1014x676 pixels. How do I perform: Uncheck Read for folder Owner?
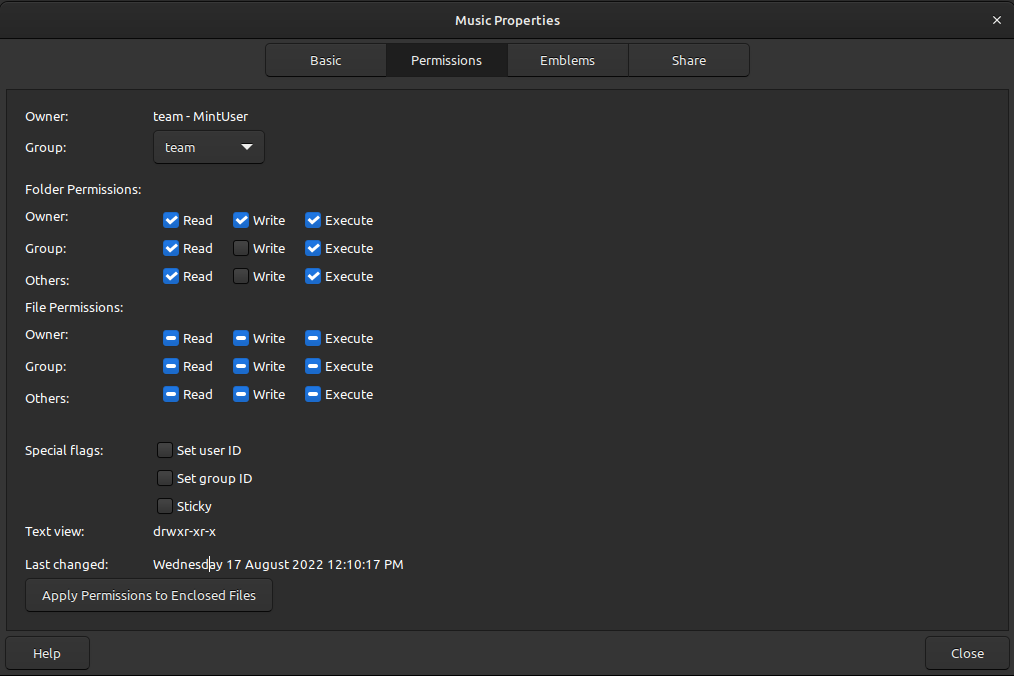tap(171, 220)
